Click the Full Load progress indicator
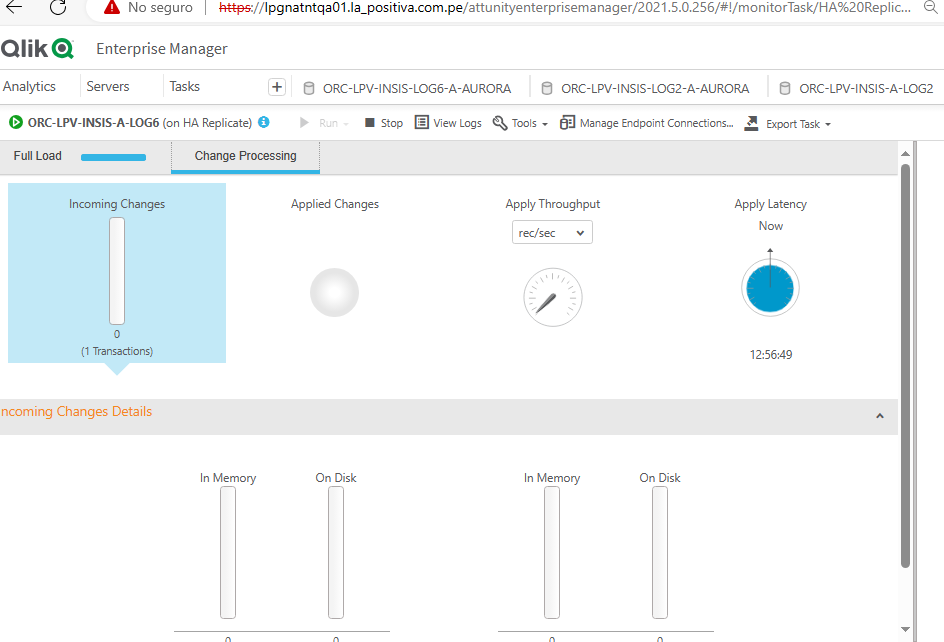944x642 pixels. pyautogui.click(x=113, y=156)
